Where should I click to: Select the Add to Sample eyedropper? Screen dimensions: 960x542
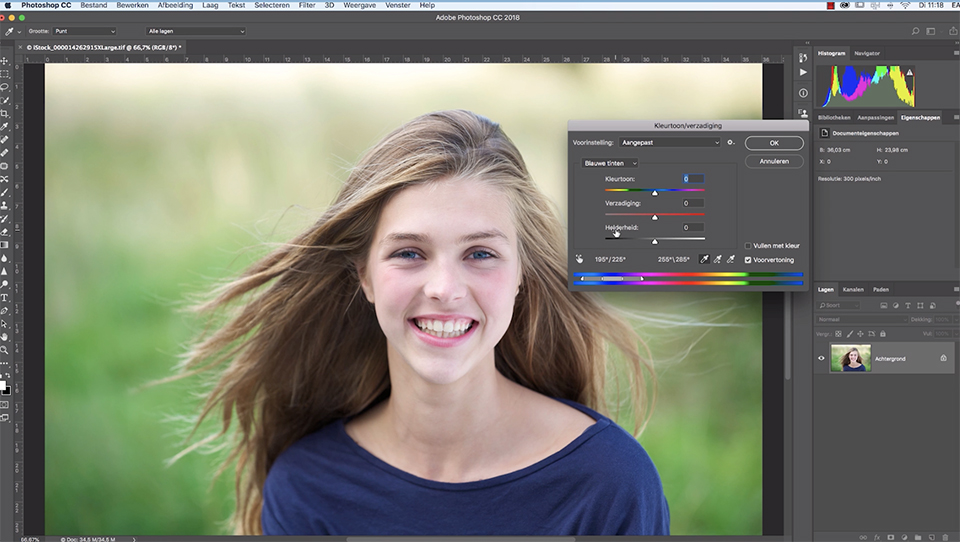718,260
